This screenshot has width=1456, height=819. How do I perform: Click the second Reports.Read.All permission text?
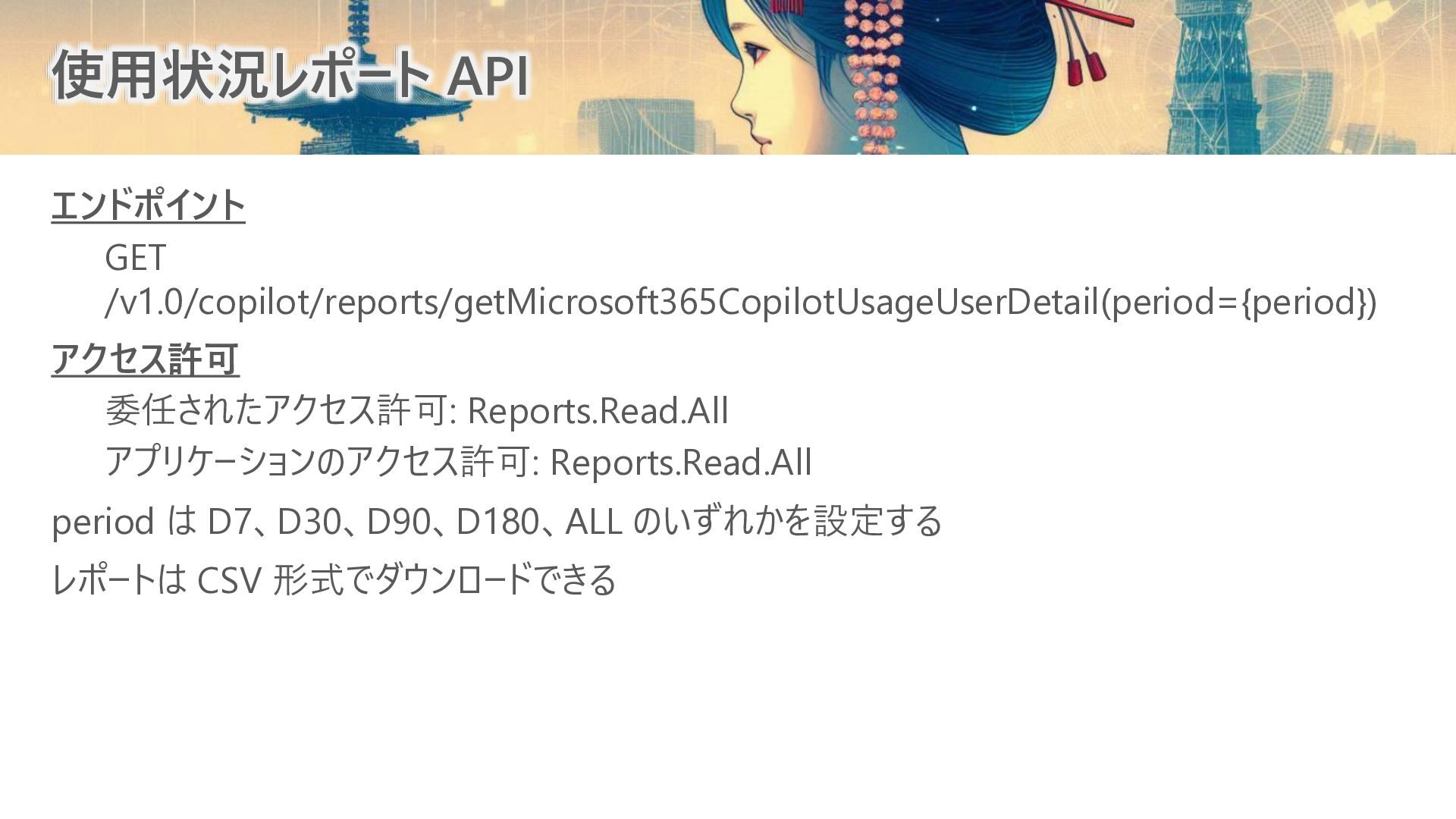(x=681, y=463)
